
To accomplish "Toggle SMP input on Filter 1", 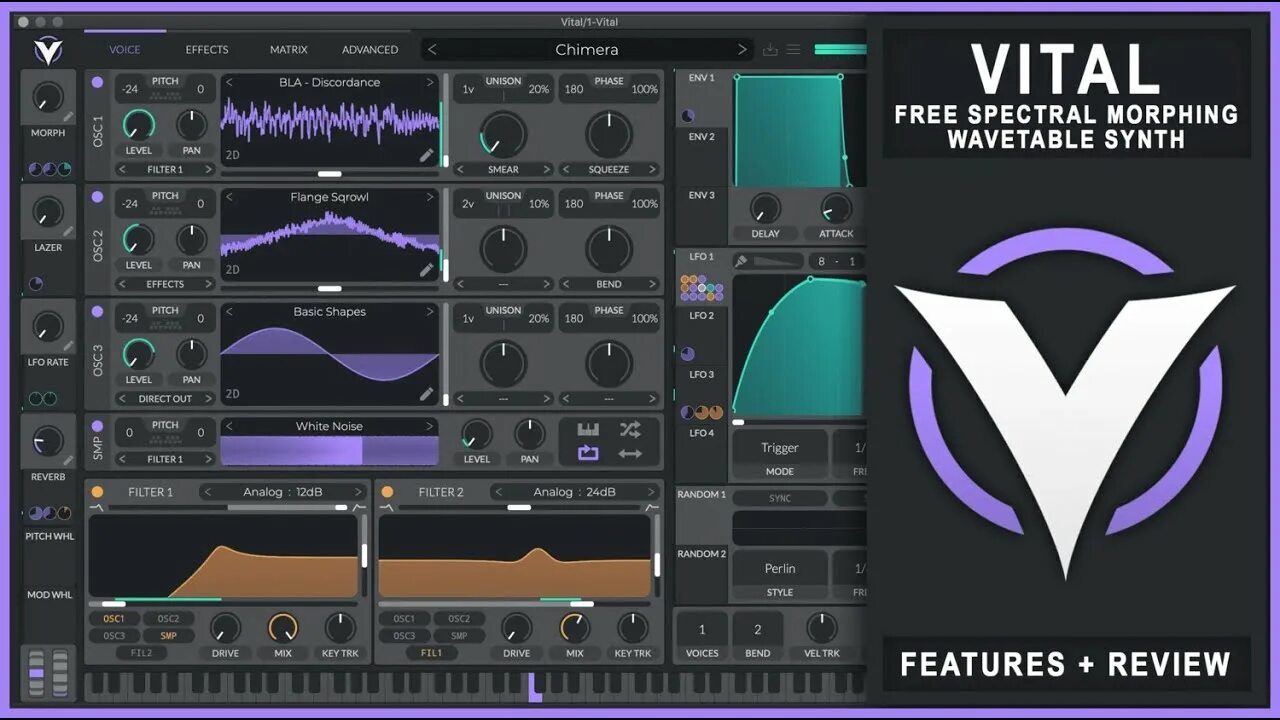I will tap(168, 636).
